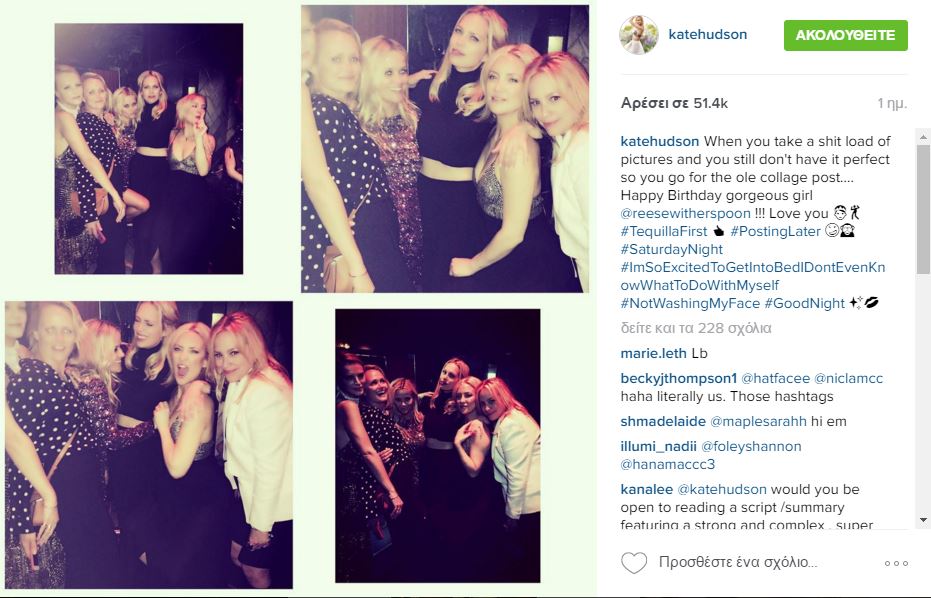Expand all 228 comments link

pos(696,328)
